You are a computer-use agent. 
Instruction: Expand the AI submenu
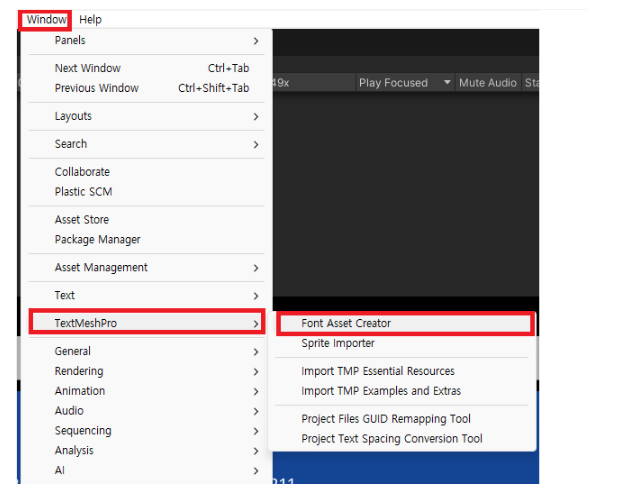(147, 470)
